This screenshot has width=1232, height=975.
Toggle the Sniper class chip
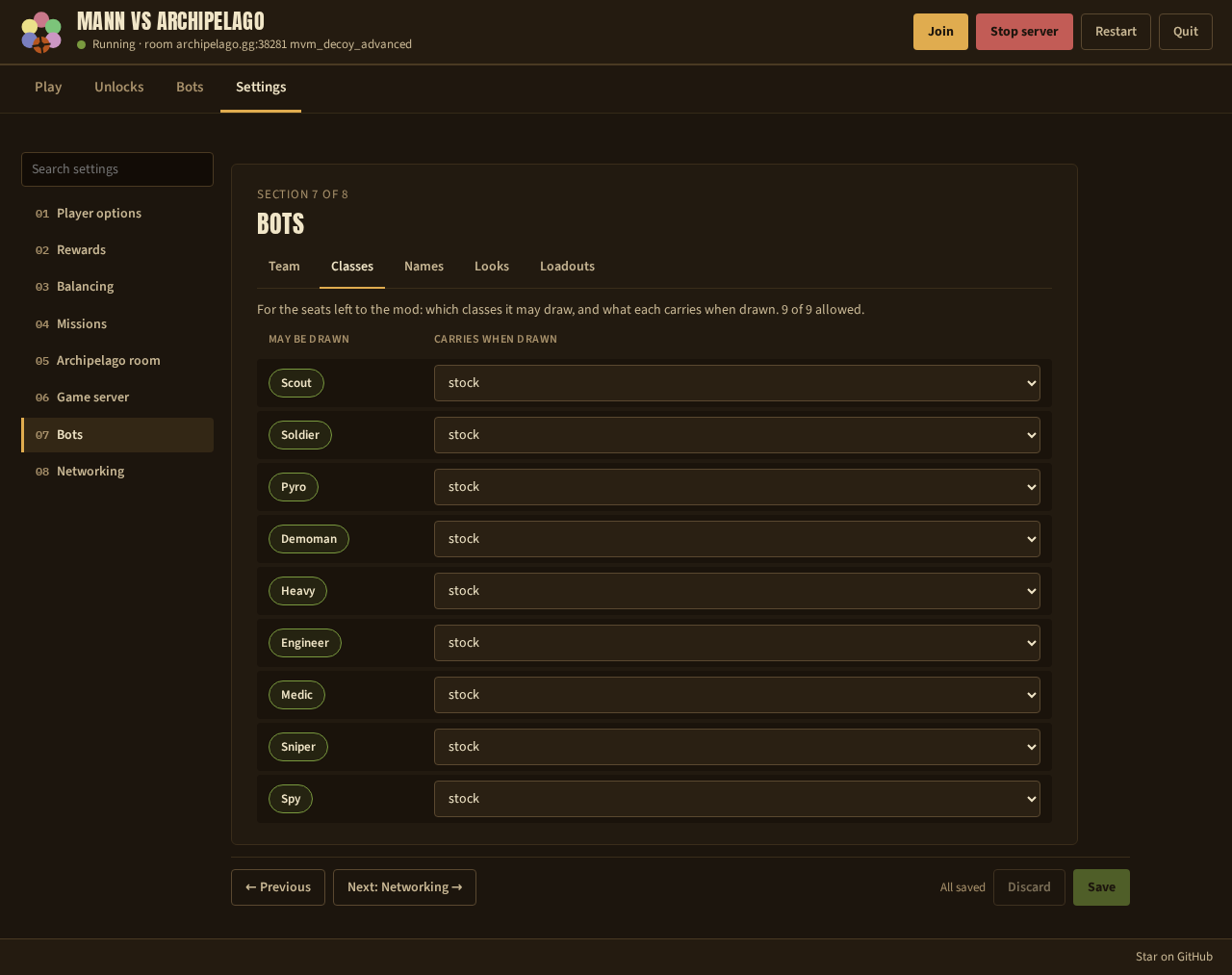click(298, 747)
